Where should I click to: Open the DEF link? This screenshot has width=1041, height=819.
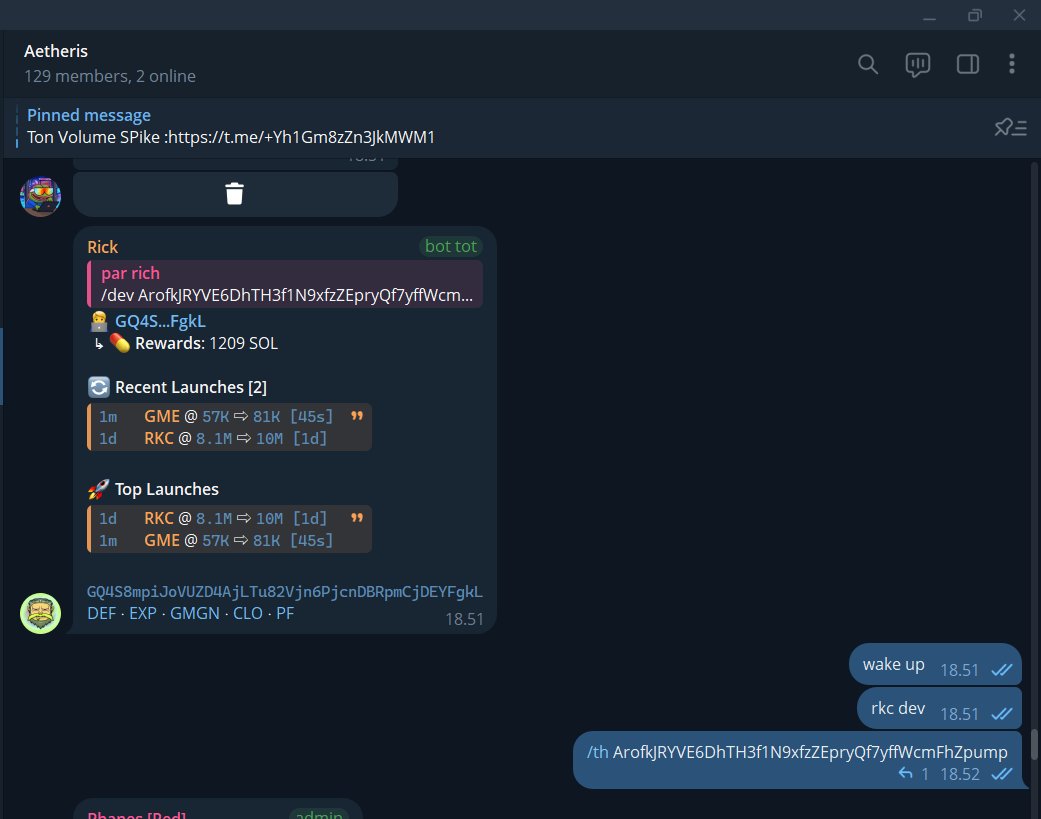[102, 613]
